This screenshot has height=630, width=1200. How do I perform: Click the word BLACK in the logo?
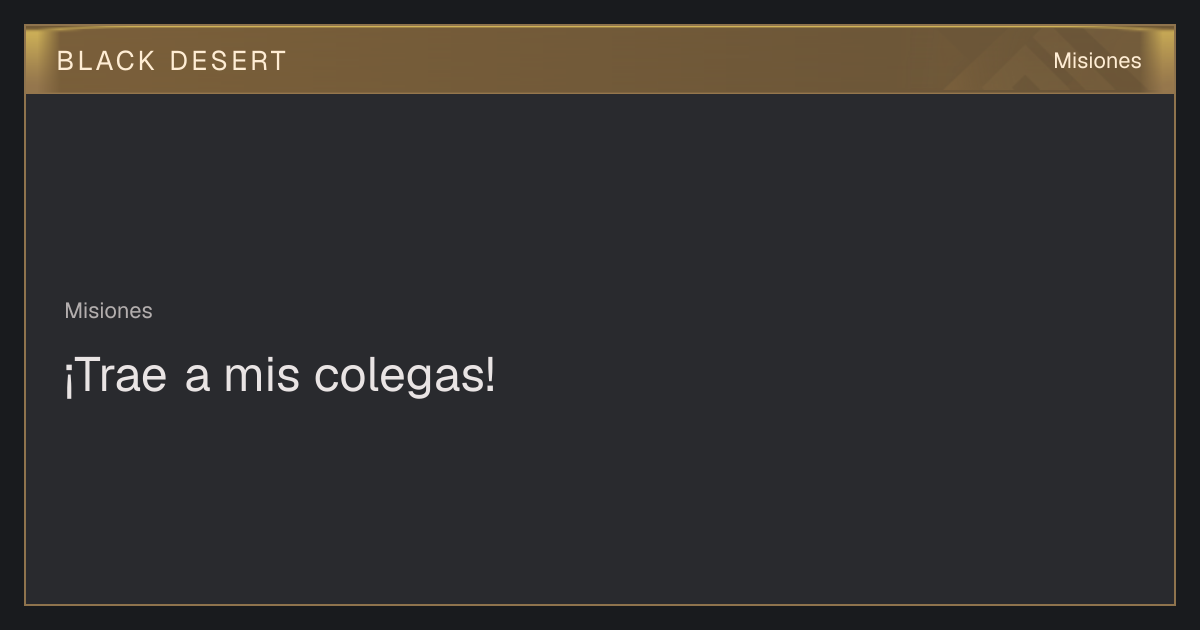tap(106, 61)
